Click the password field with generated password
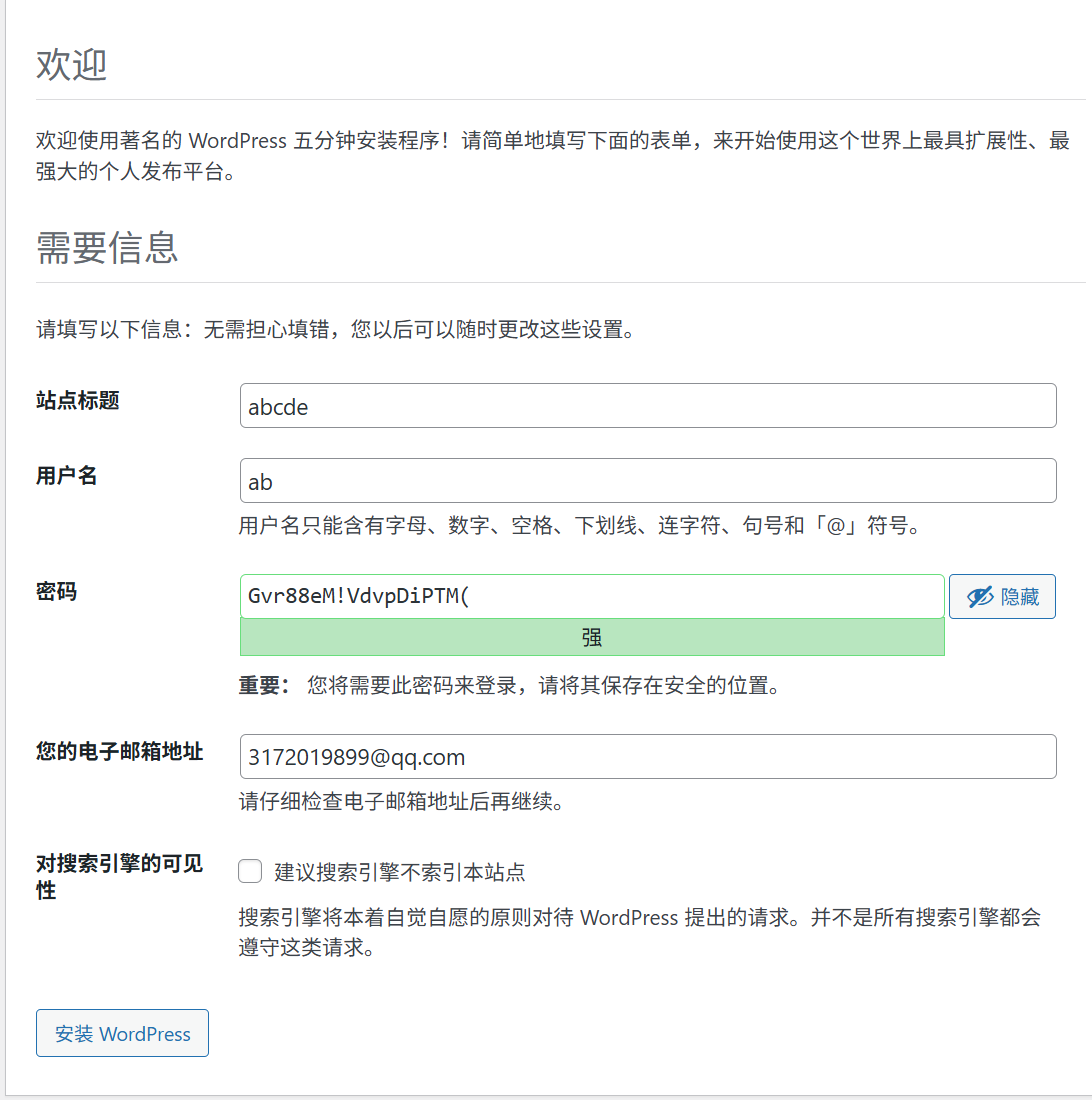The width and height of the screenshot is (1092, 1100). [x=592, y=596]
